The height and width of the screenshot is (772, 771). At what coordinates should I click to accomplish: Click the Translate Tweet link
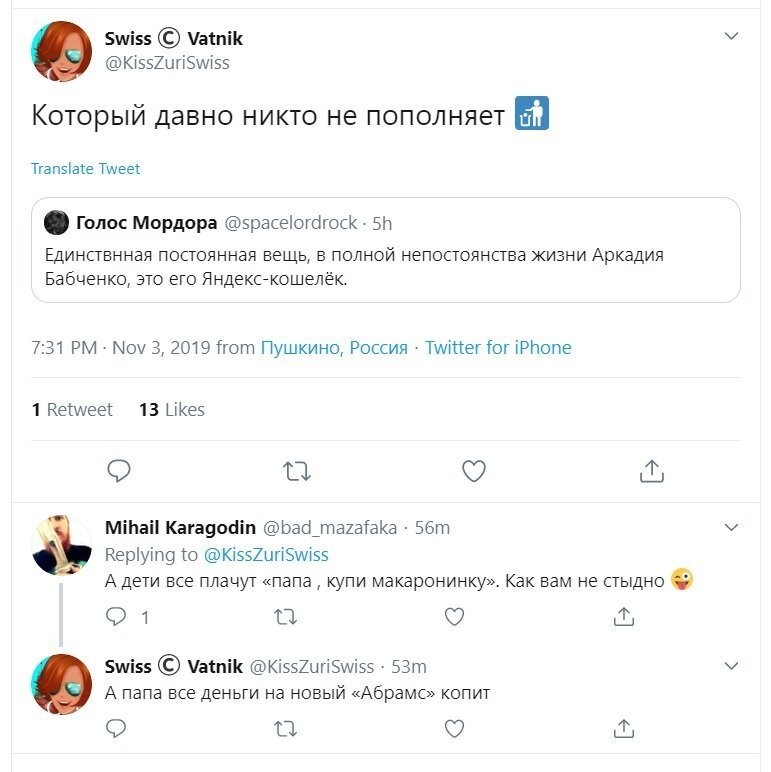(x=86, y=168)
